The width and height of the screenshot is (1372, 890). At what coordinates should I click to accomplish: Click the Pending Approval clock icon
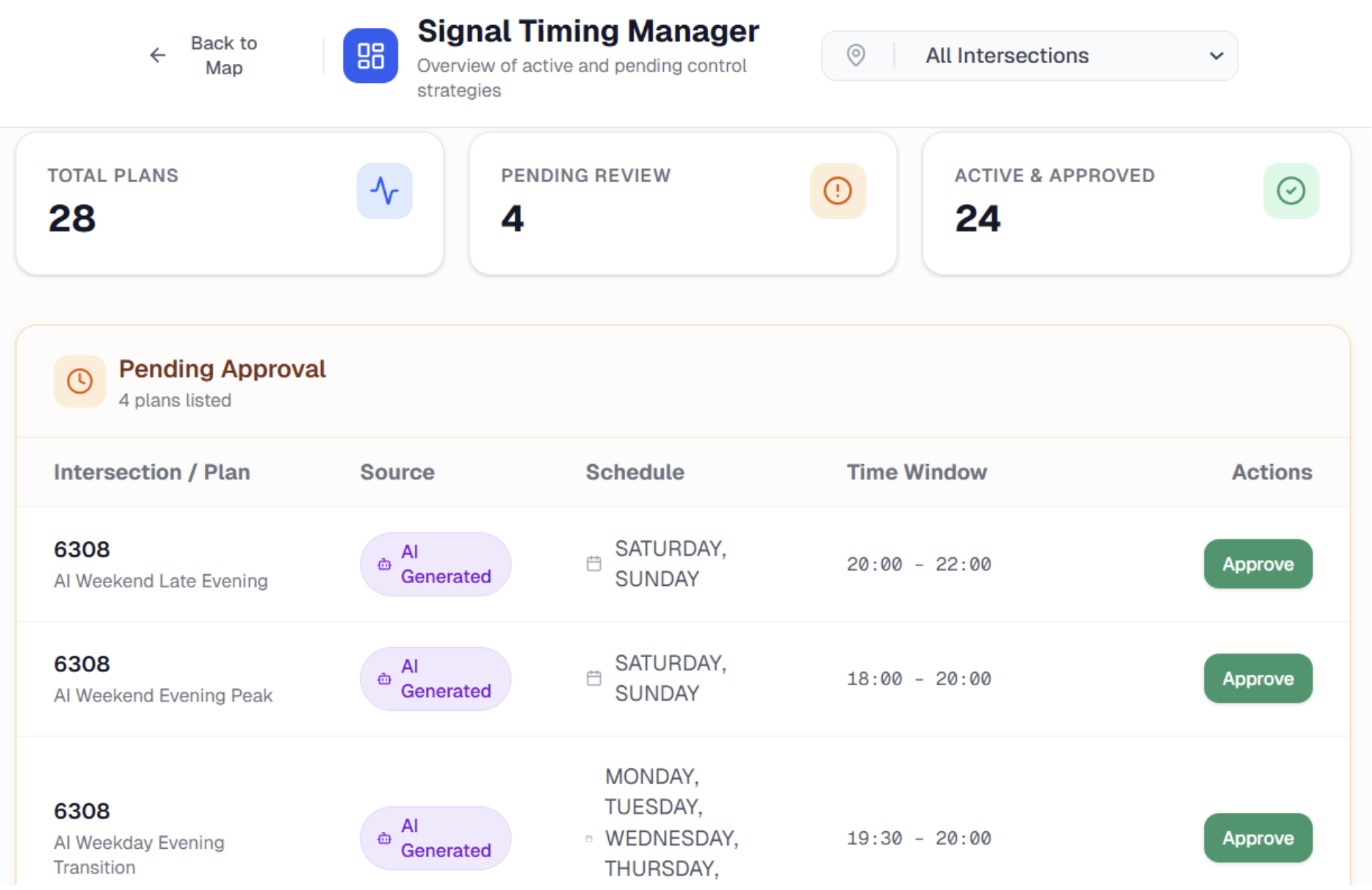click(79, 381)
